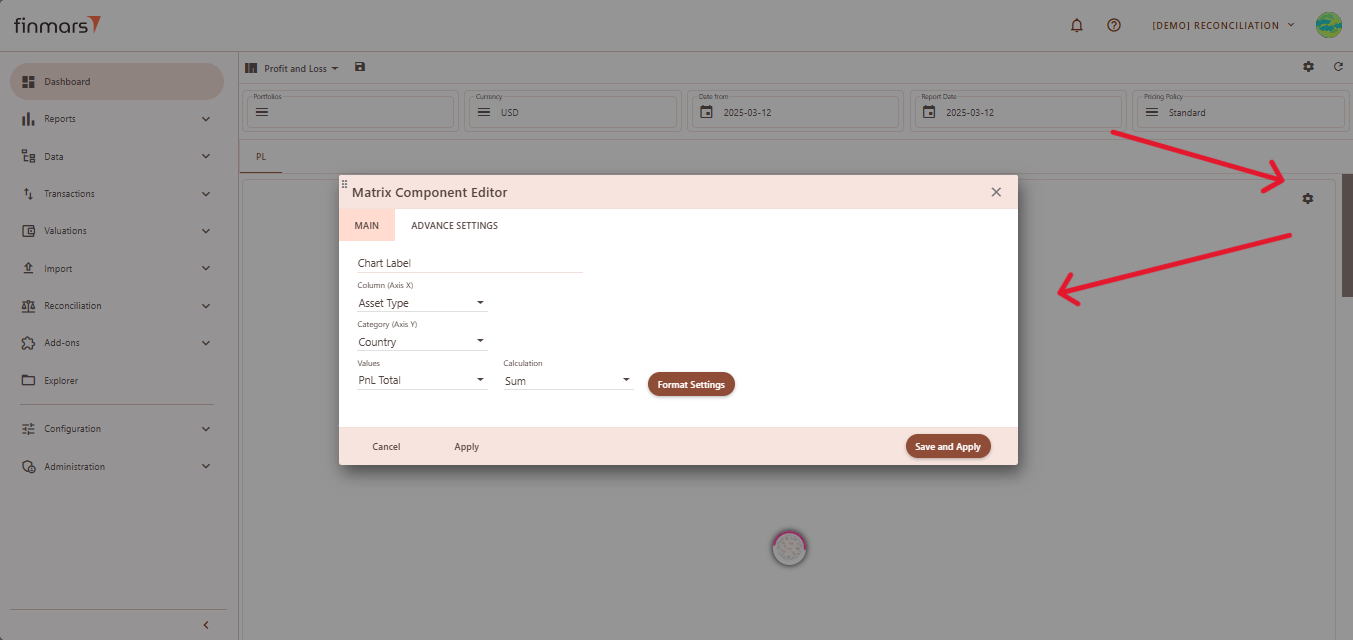
Task: Click the Format Settings button
Action: pos(691,385)
